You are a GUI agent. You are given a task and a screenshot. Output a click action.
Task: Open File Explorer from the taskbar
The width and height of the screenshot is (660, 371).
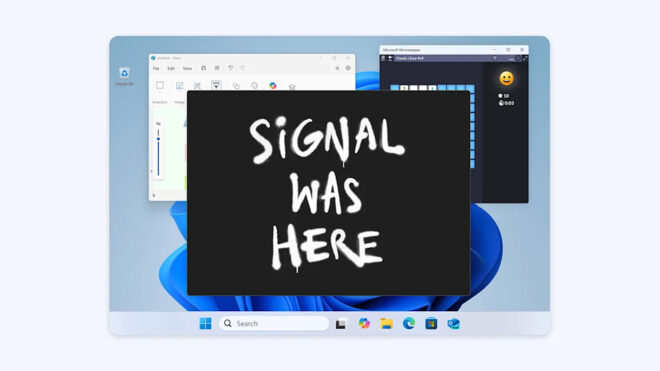coord(386,323)
